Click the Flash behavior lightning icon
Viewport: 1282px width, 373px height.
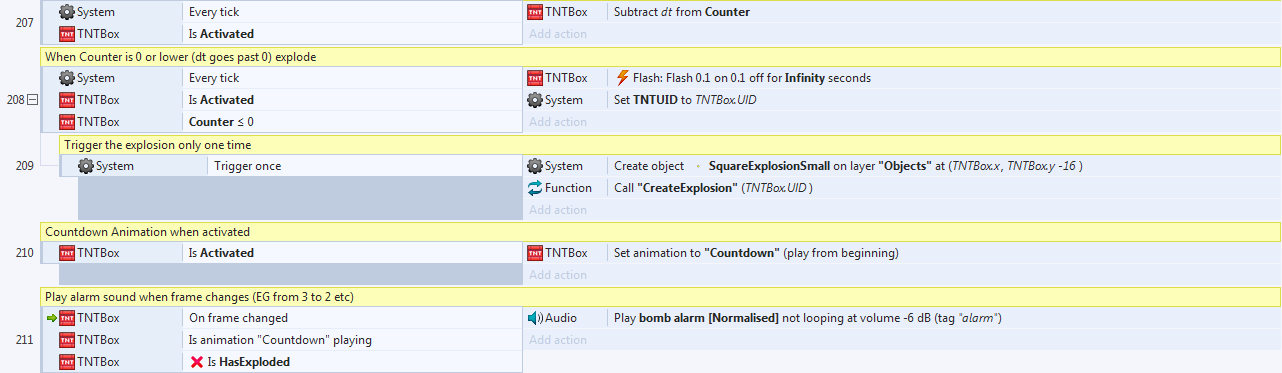(x=623, y=78)
